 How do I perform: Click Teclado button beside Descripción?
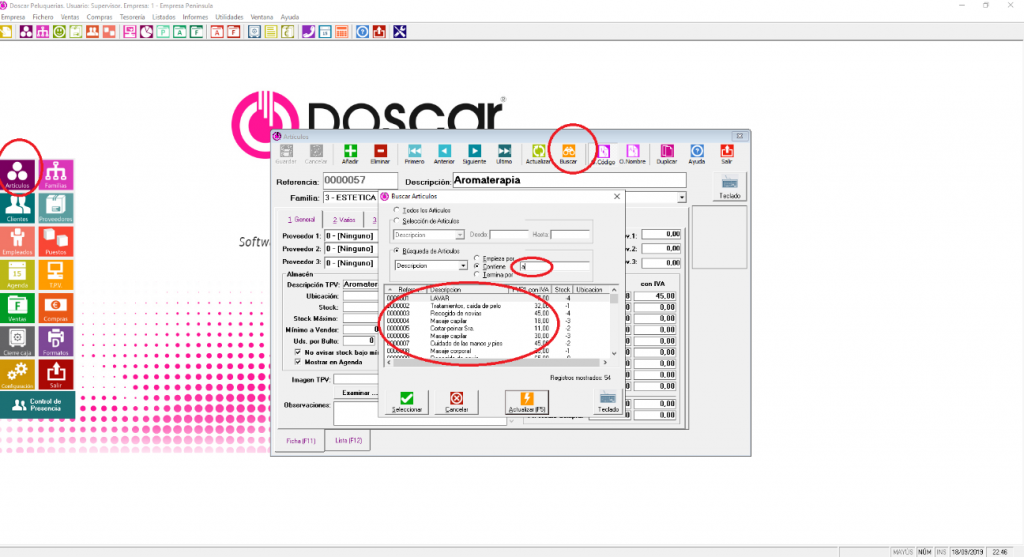tap(729, 187)
